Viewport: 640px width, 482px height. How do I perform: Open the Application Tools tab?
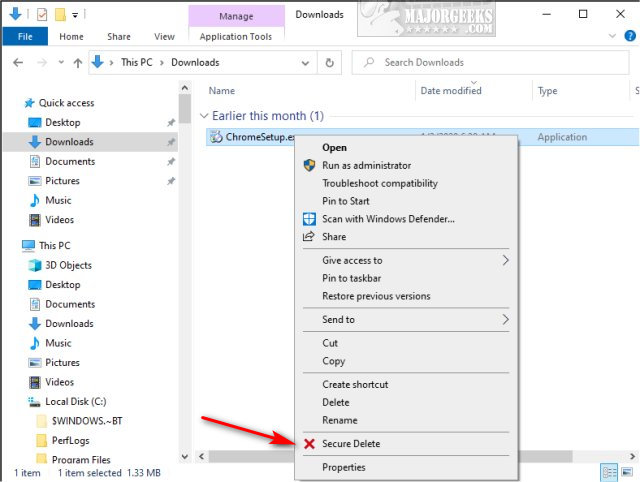[x=237, y=37]
